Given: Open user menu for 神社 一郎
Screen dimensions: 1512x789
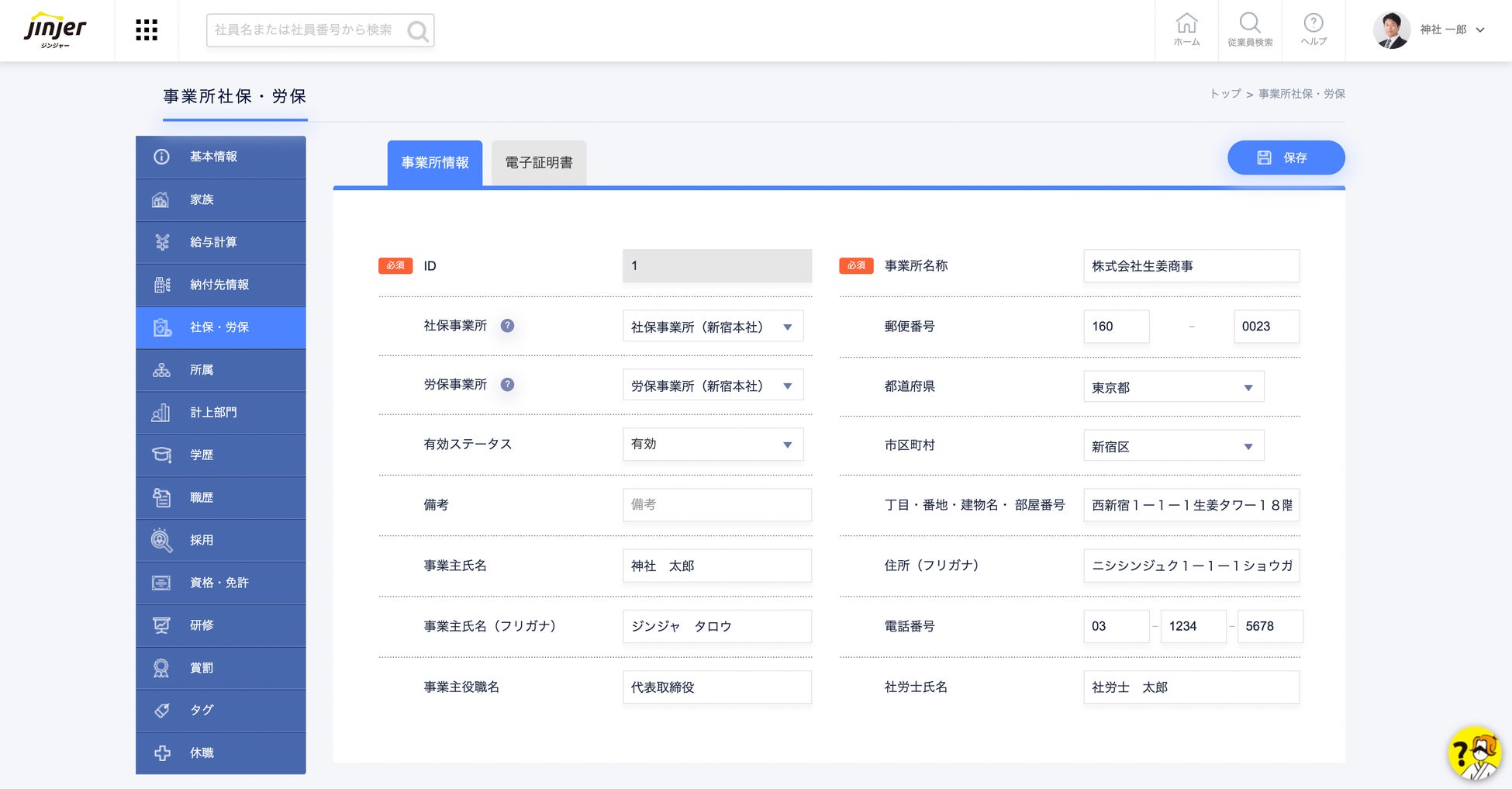Looking at the screenshot, I should point(1429,30).
